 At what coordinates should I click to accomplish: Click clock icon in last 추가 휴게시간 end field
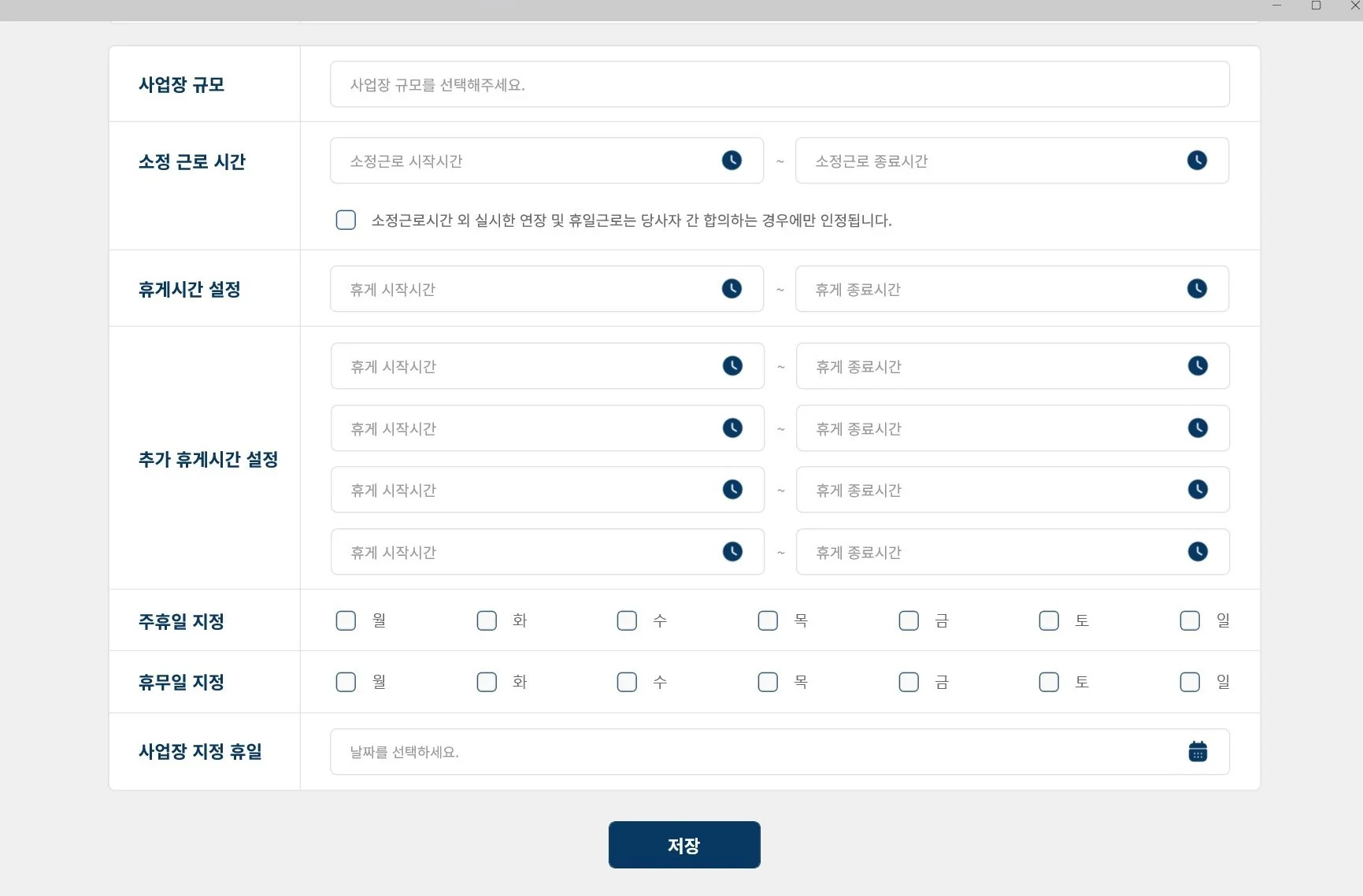click(1198, 552)
